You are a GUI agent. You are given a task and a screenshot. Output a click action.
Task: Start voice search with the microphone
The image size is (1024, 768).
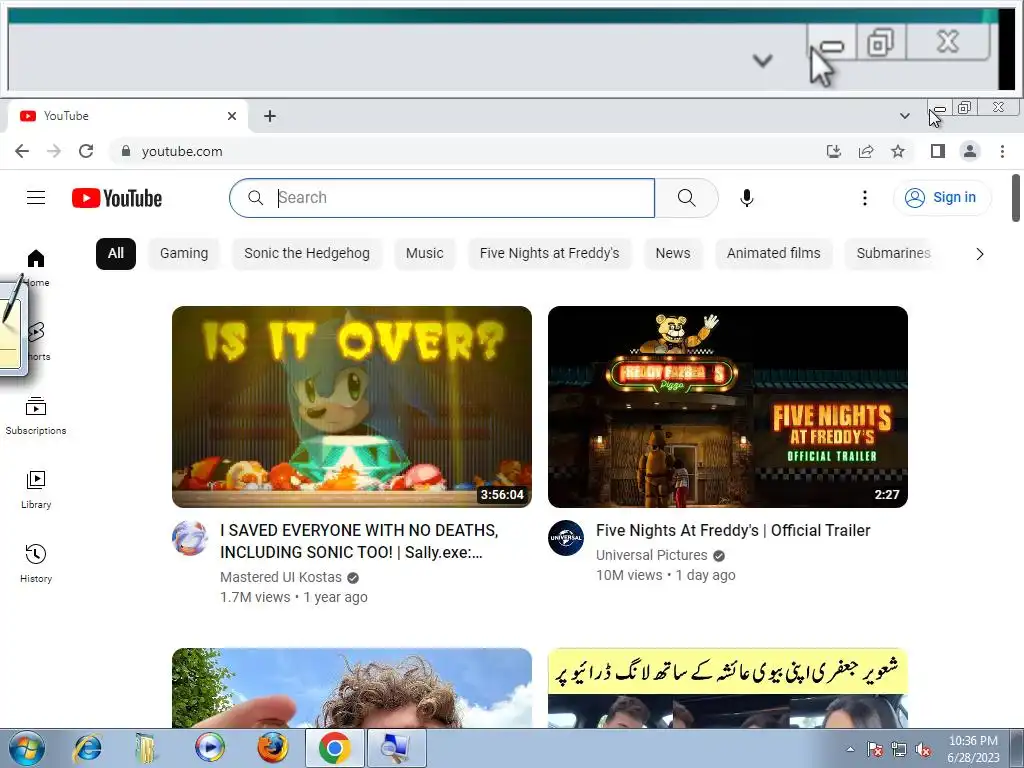pyautogui.click(x=746, y=198)
